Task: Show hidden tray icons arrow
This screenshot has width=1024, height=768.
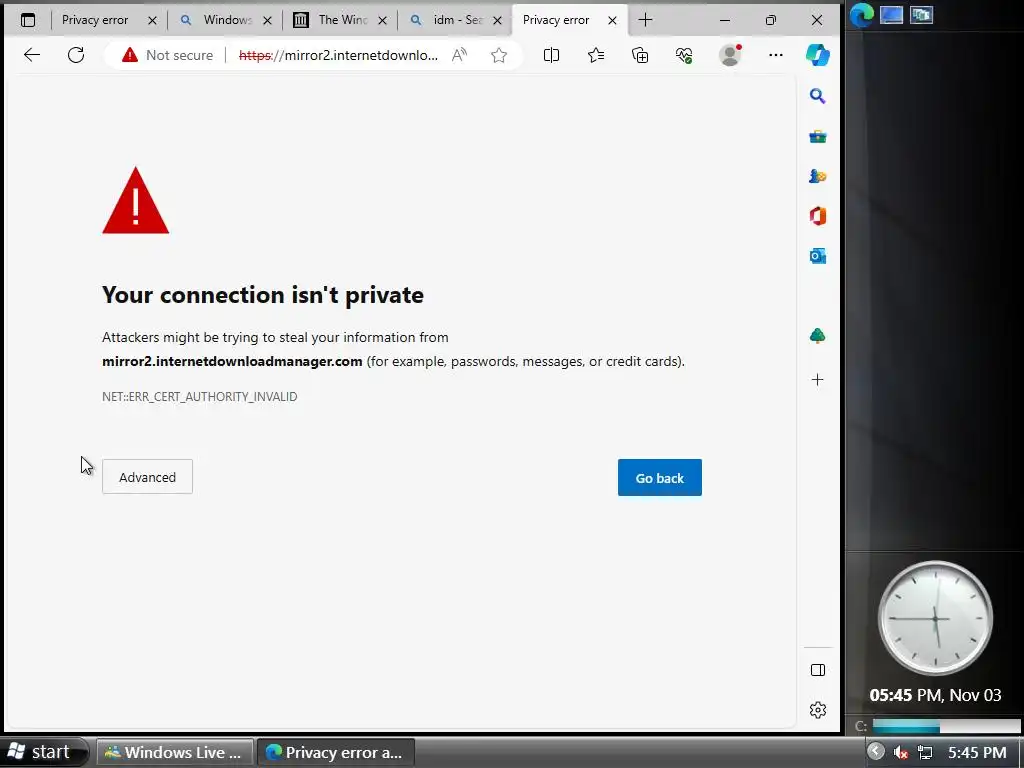Action: click(876, 751)
